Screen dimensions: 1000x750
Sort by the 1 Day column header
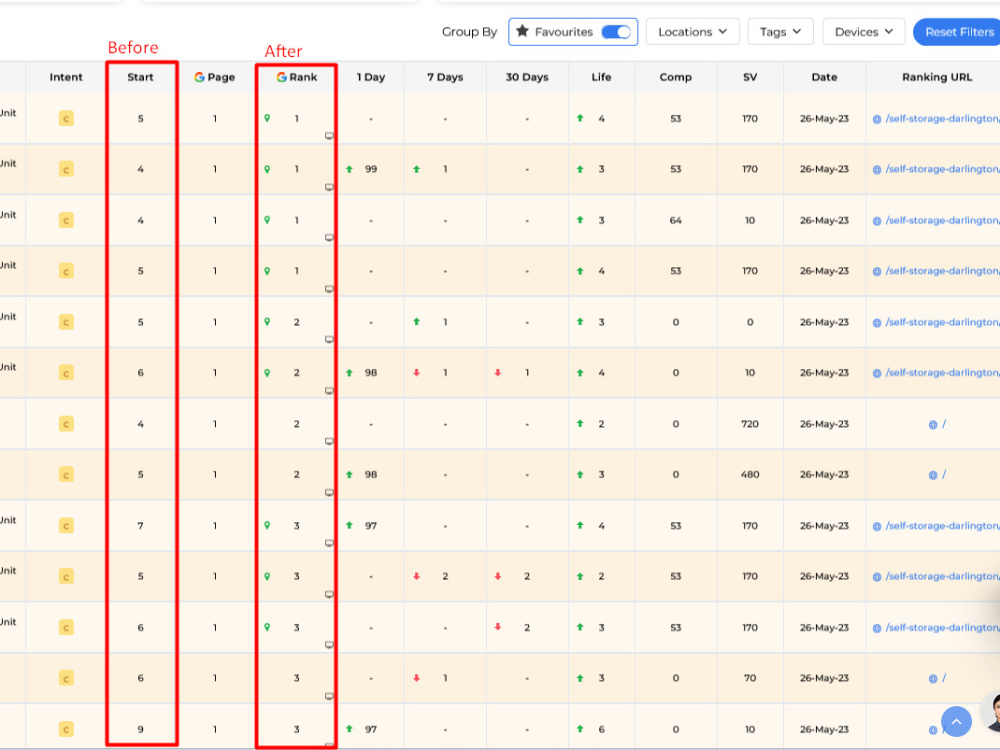(371, 77)
